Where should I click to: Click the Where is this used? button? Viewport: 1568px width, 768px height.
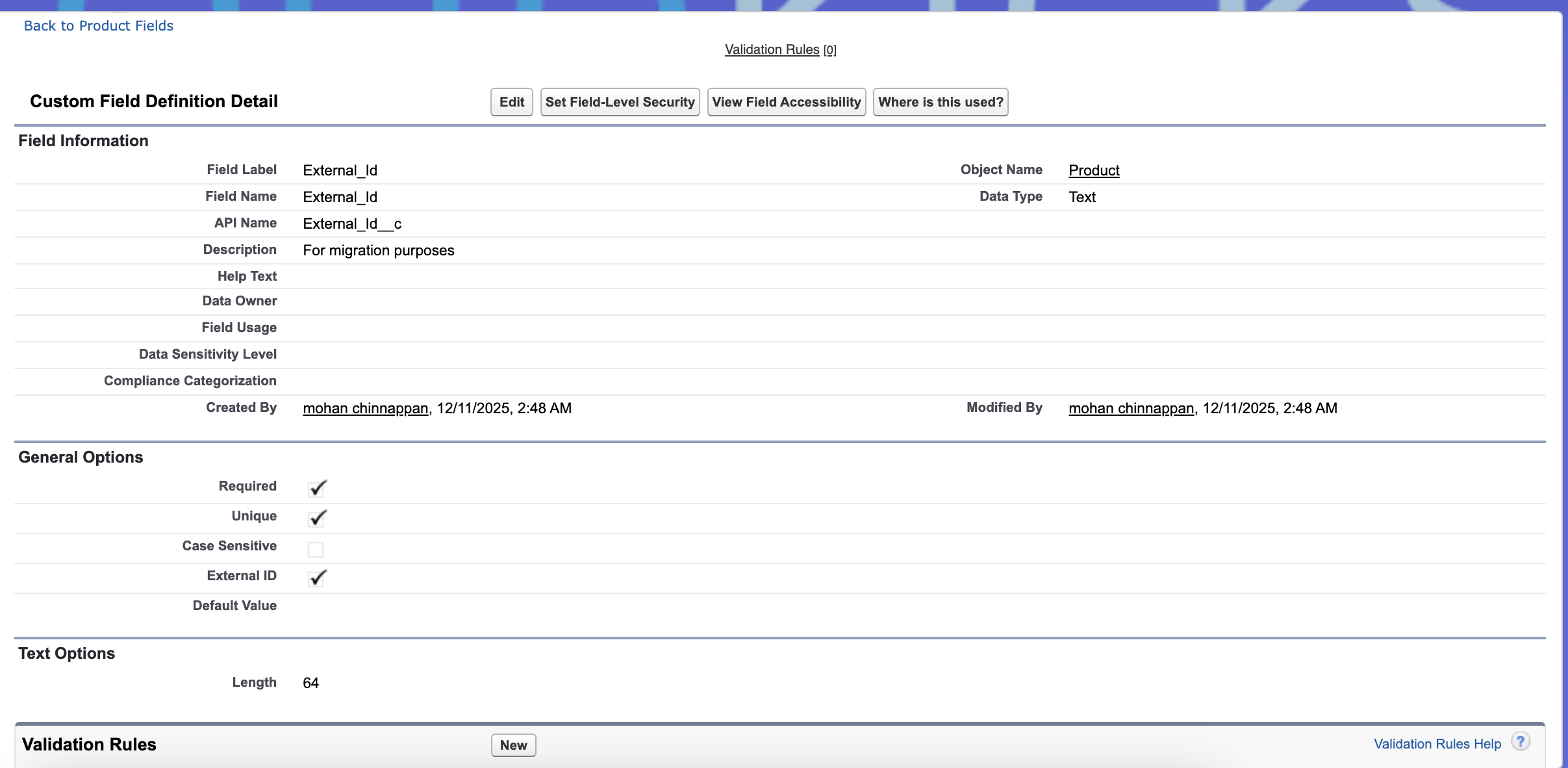940,102
